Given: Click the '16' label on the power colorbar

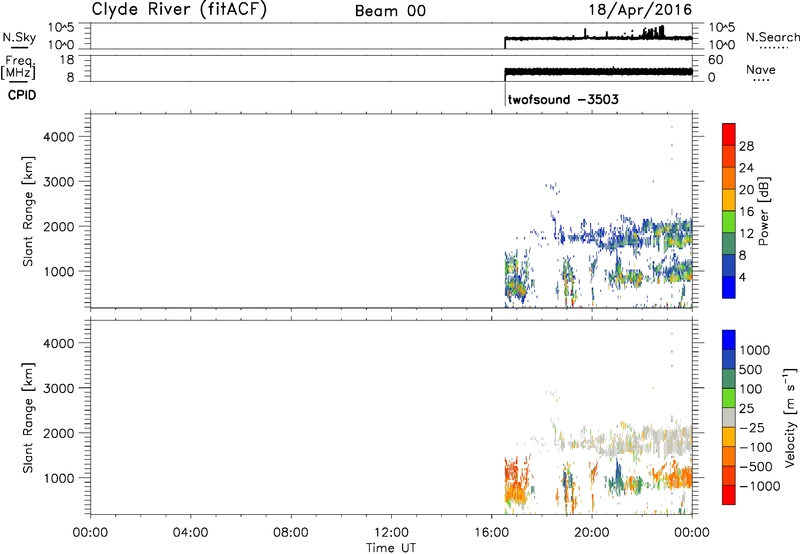Looking at the screenshot, I should coord(746,212).
